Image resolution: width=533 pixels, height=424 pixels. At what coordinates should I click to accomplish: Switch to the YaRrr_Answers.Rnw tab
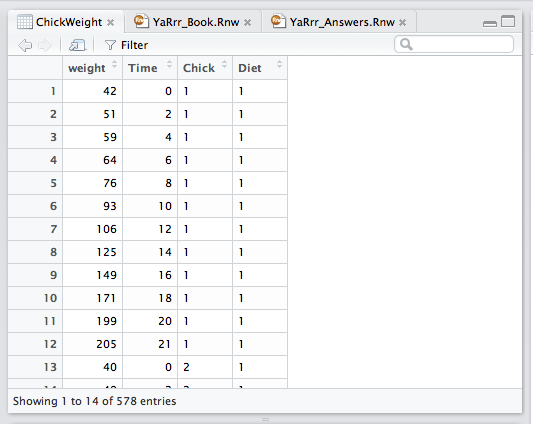point(339,22)
